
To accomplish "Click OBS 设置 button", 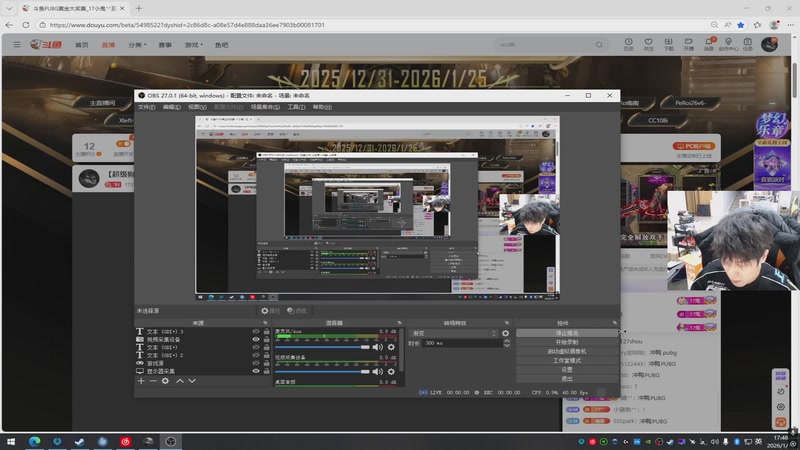I will 567,370.
